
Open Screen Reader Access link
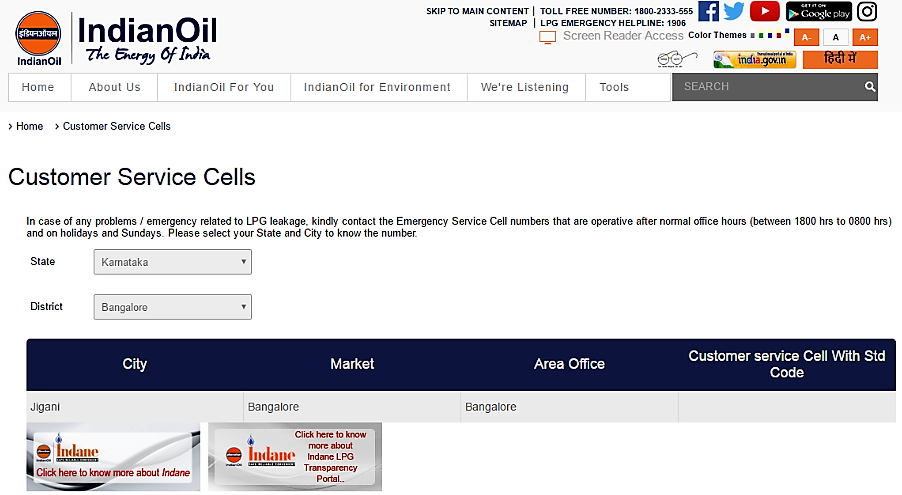(623, 36)
